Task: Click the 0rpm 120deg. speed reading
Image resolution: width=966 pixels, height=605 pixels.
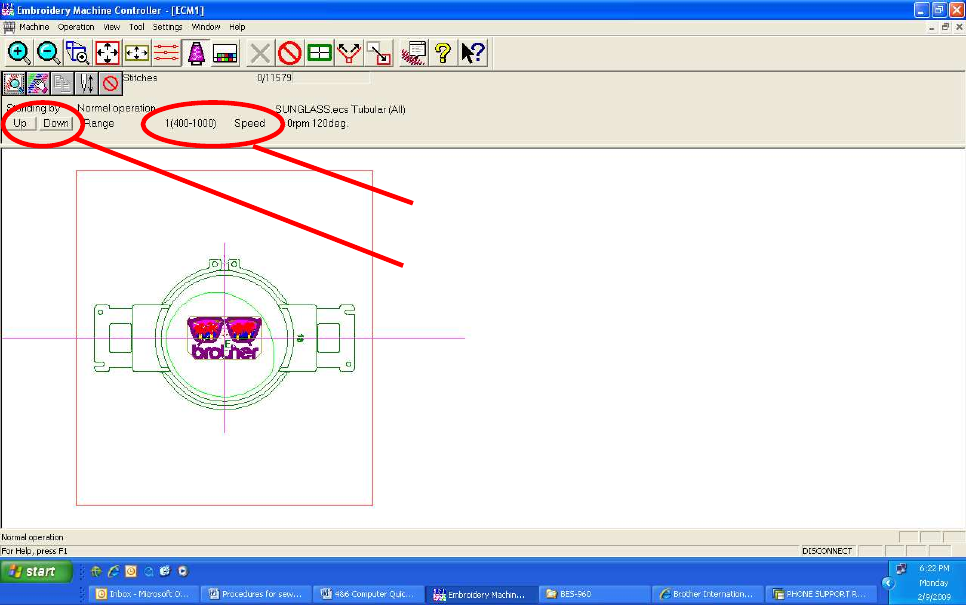Action: [318, 123]
